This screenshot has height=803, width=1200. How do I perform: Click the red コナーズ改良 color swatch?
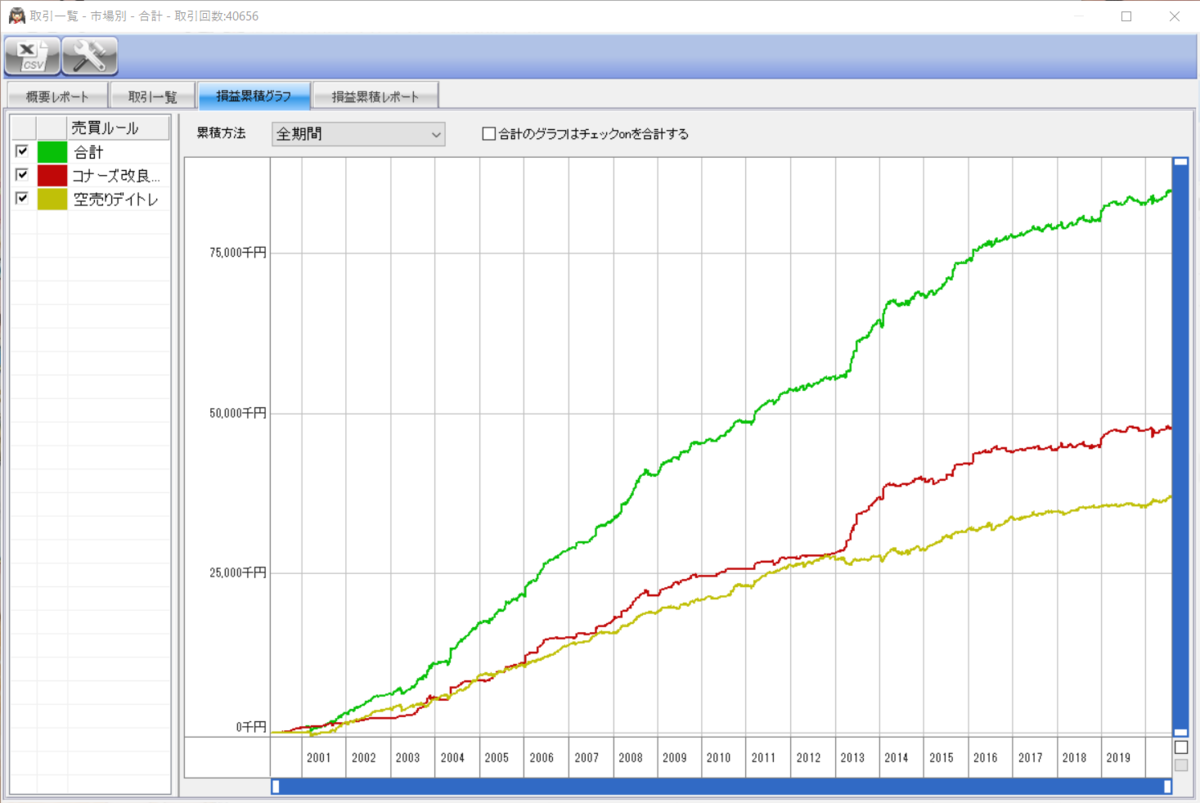(x=52, y=175)
